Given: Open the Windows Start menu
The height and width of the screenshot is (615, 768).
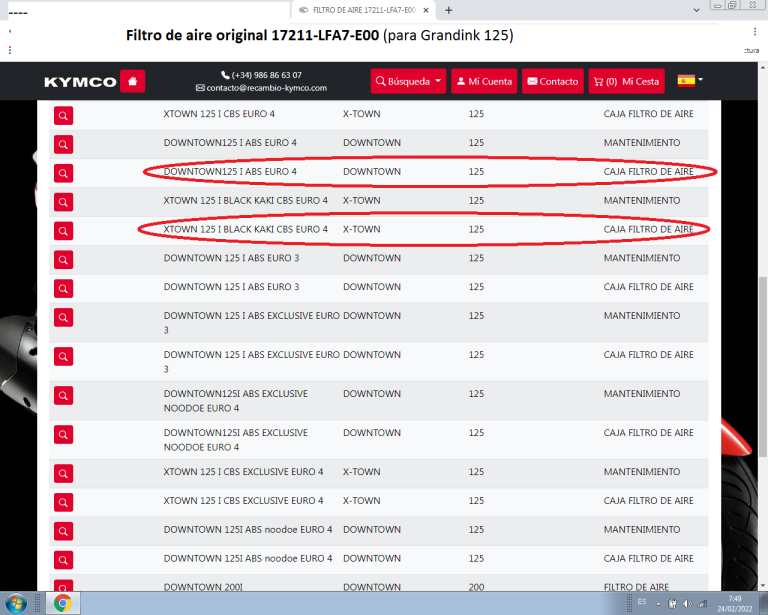Looking at the screenshot, I should [17, 603].
